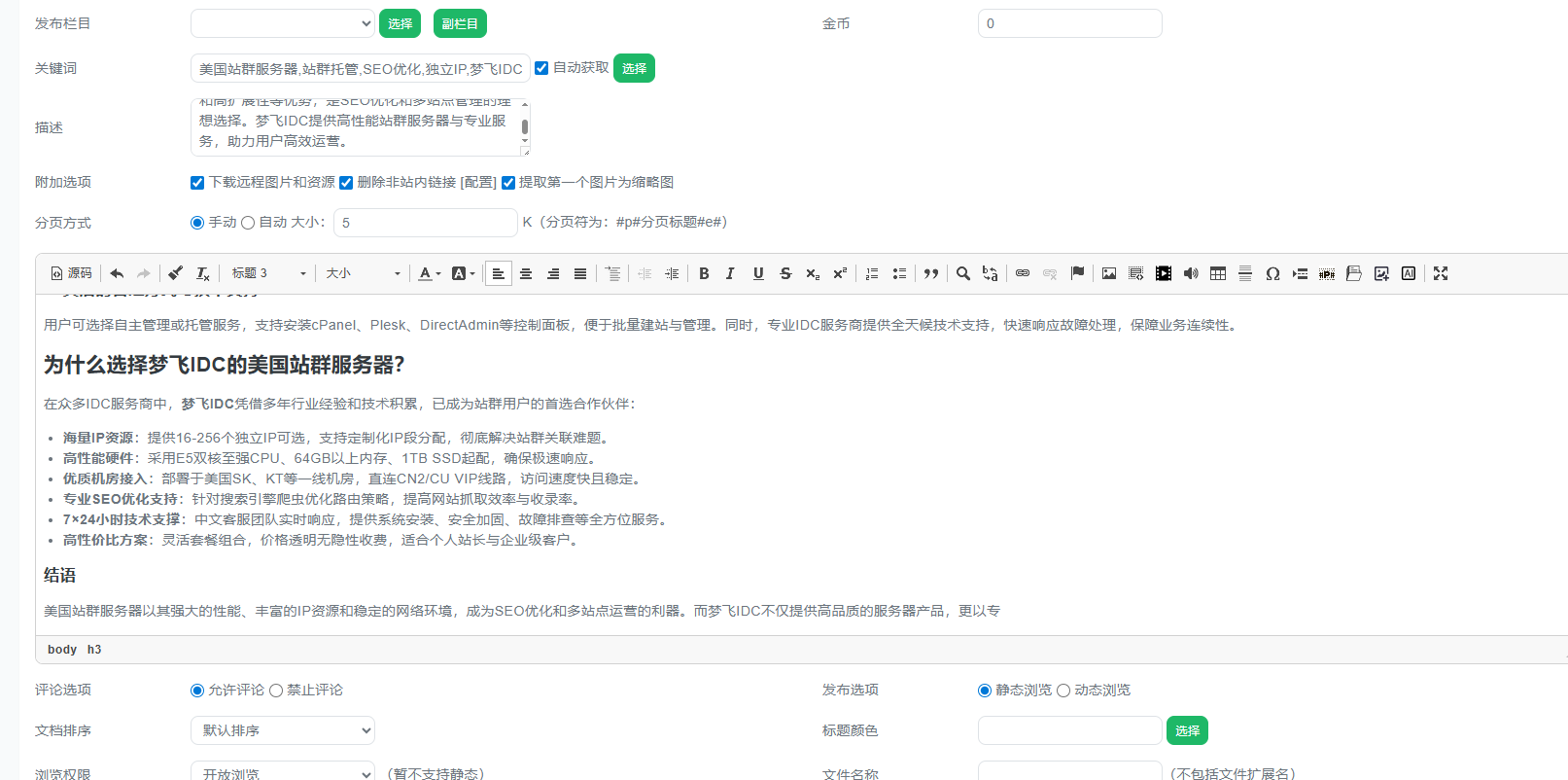Open the 大小 font size dropdown

click(363, 273)
